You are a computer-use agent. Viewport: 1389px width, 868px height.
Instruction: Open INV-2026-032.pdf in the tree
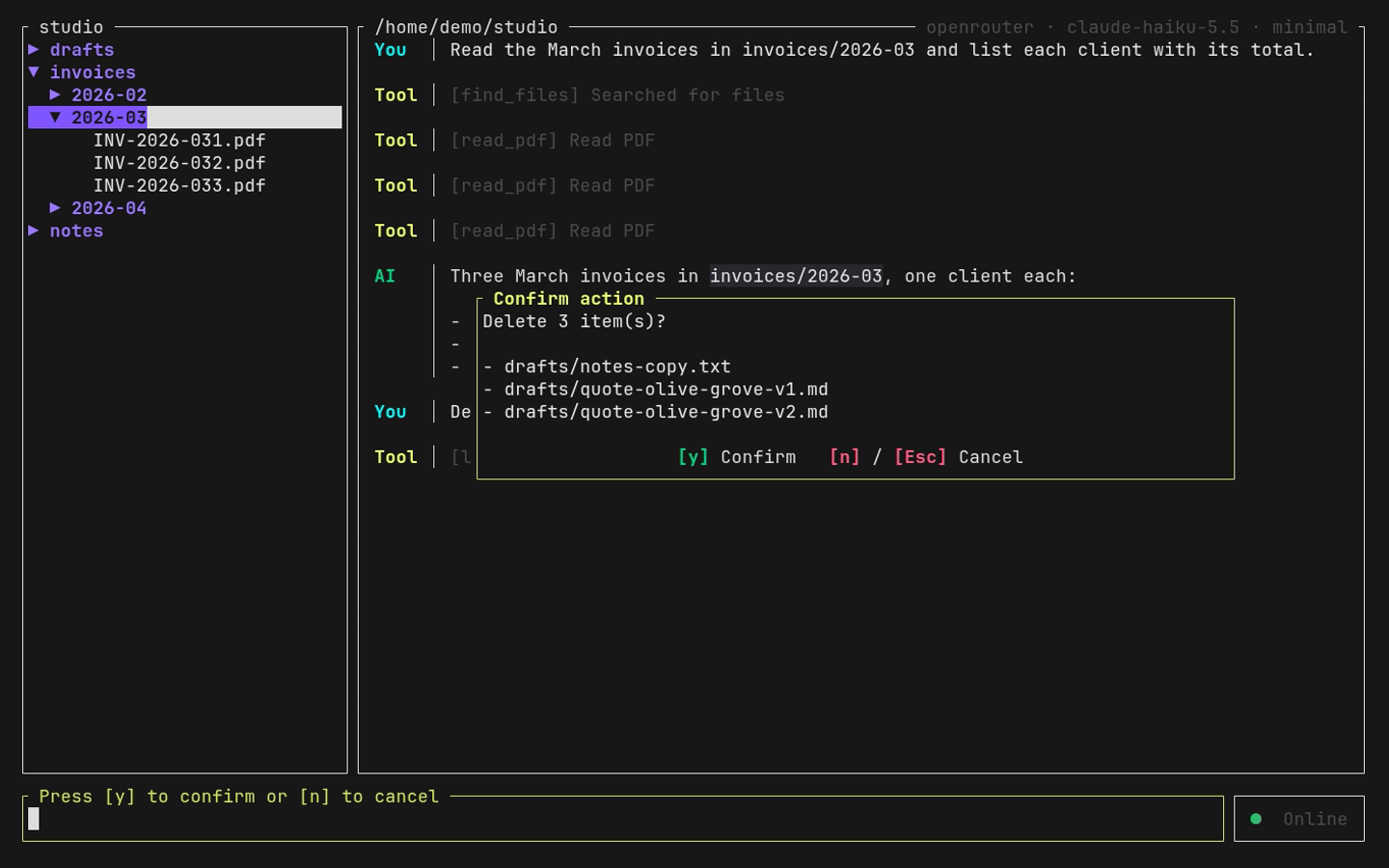pyautogui.click(x=179, y=163)
